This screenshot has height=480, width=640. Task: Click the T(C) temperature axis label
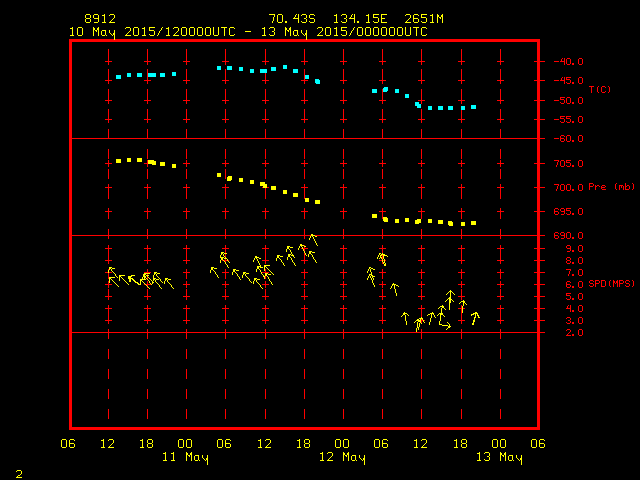[x=600, y=89]
